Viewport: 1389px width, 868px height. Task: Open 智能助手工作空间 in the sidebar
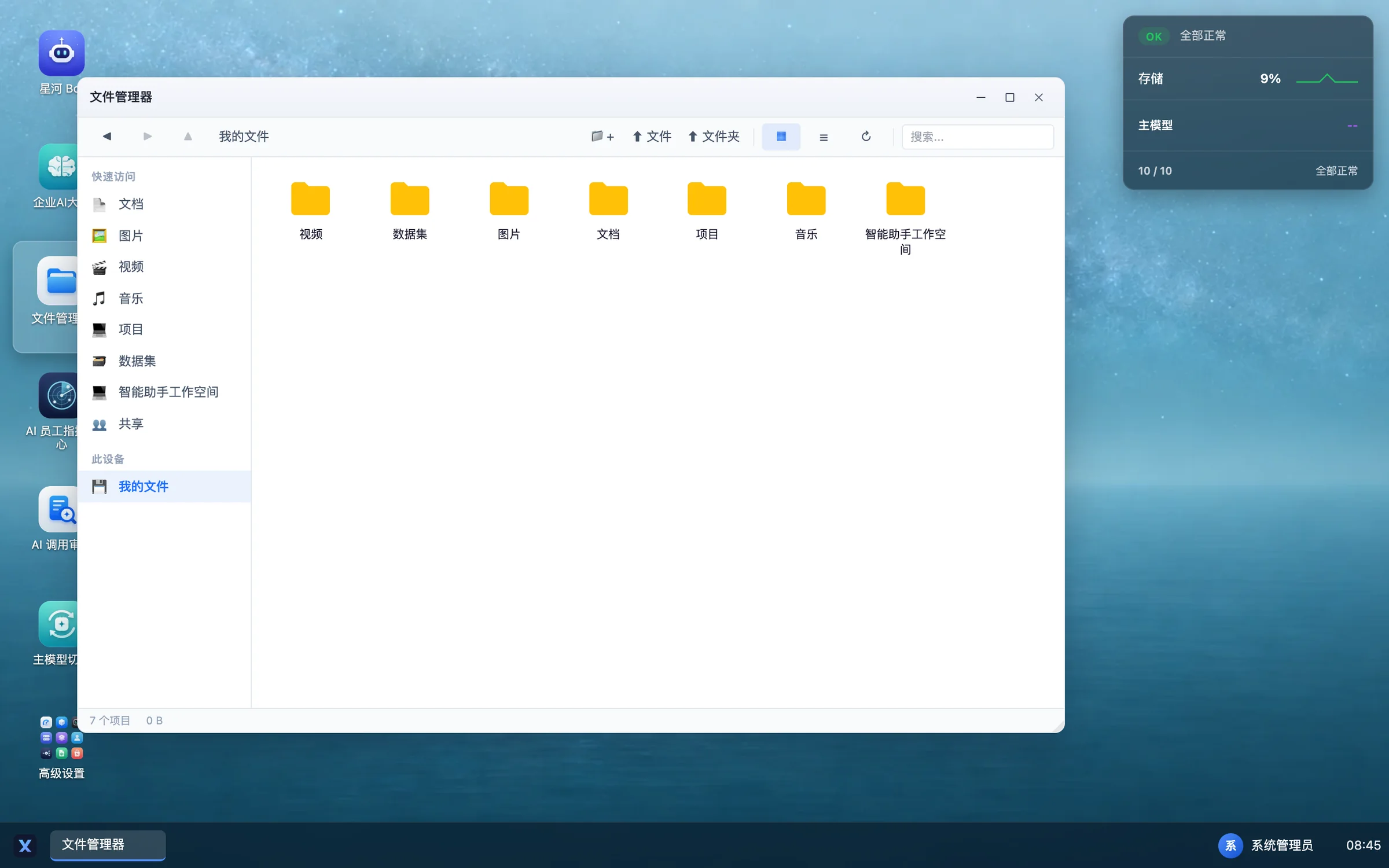click(x=164, y=392)
